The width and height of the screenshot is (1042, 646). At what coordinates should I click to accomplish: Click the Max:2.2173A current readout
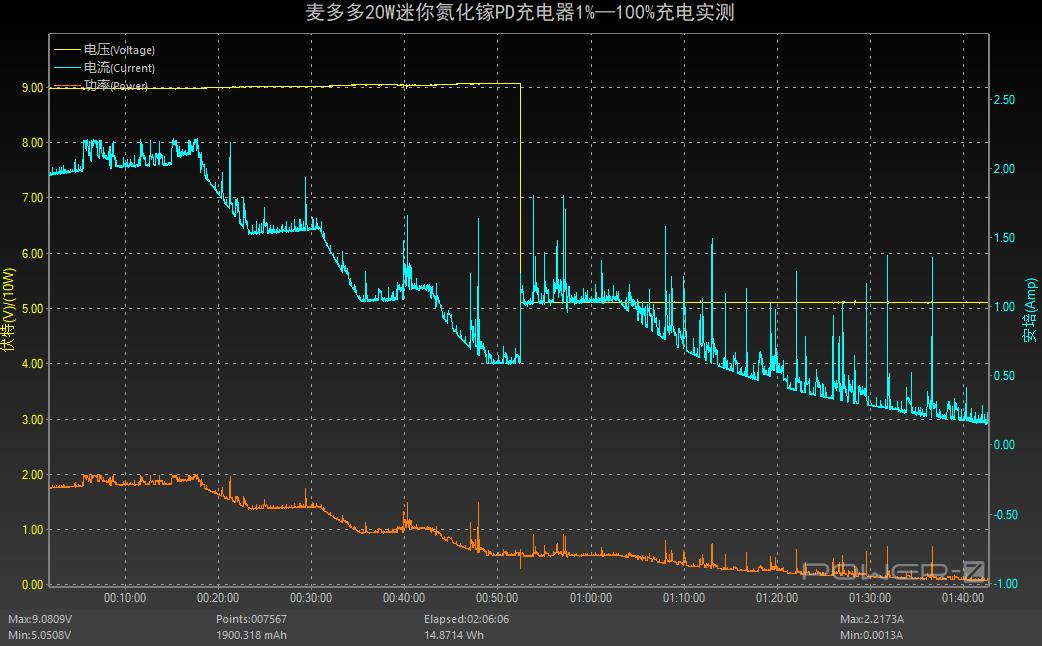pyautogui.click(x=872, y=619)
